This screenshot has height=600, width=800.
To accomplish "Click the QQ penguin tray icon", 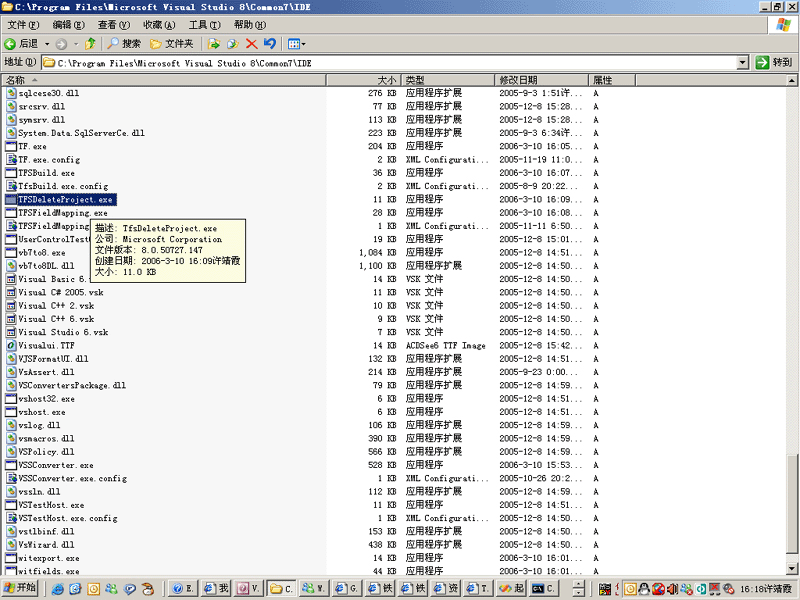I will tap(644, 589).
